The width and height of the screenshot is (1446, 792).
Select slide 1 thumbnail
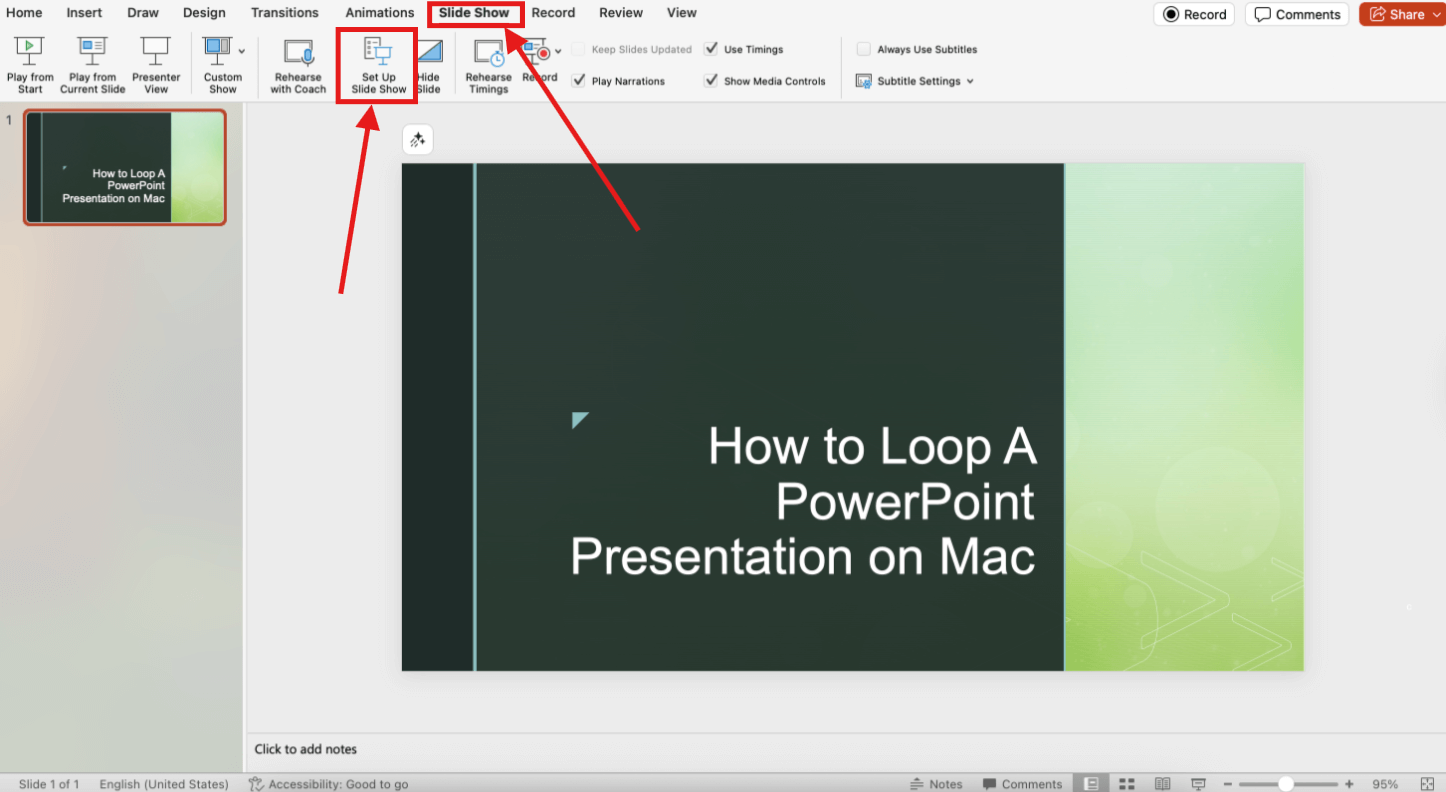125,167
